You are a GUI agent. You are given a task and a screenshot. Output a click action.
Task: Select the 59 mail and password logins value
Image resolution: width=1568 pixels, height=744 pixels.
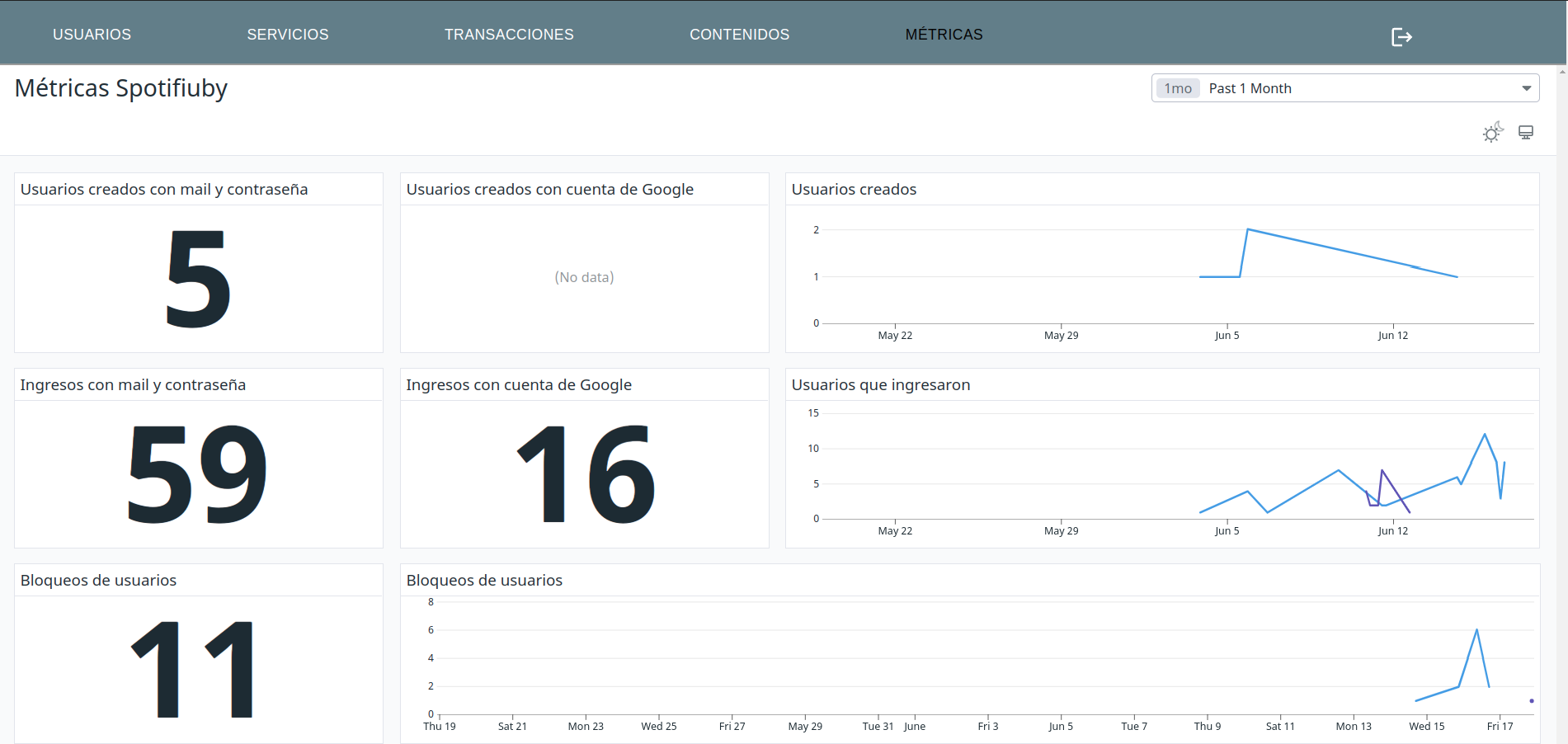(198, 474)
